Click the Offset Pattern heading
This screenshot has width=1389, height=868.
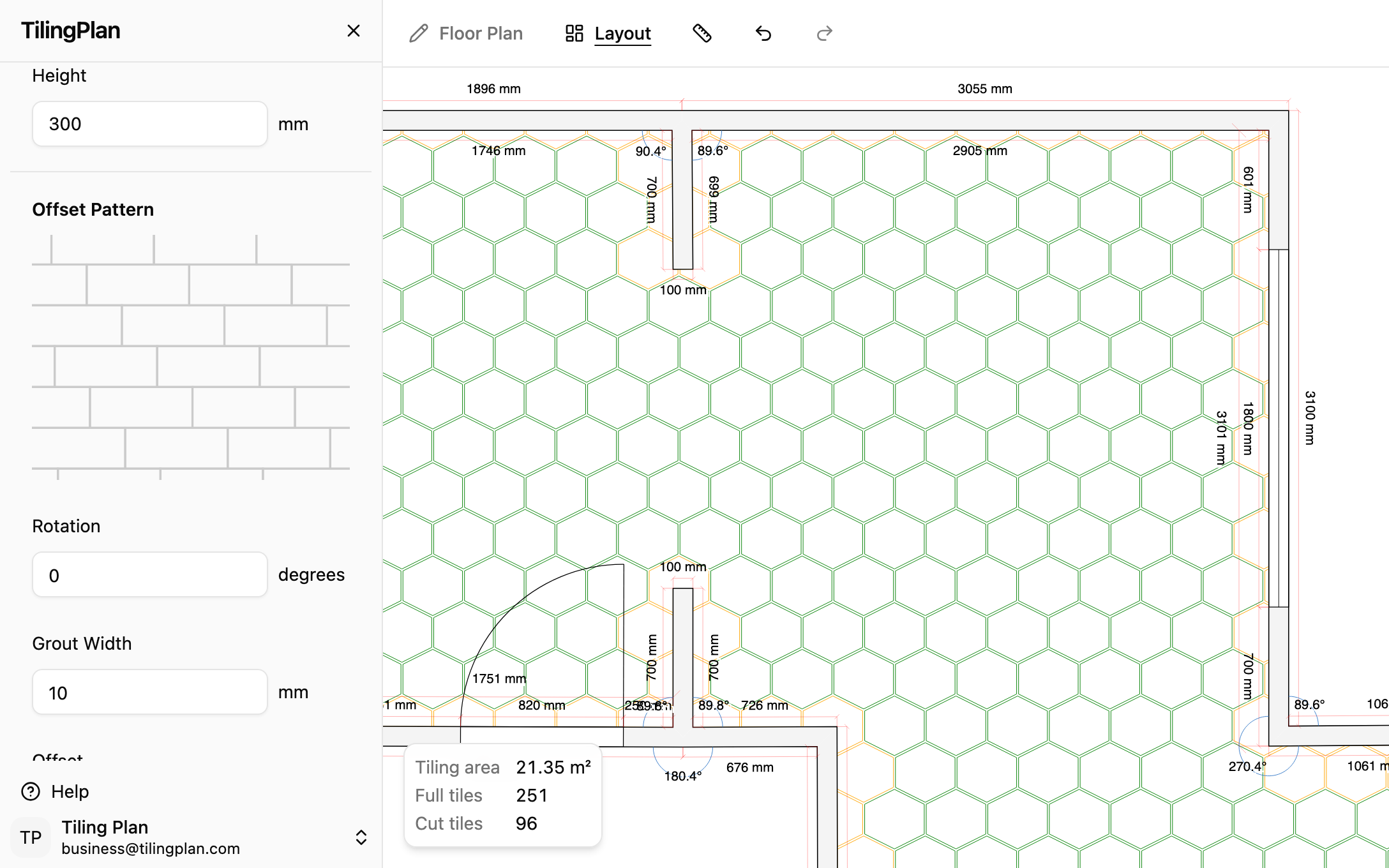coord(93,209)
